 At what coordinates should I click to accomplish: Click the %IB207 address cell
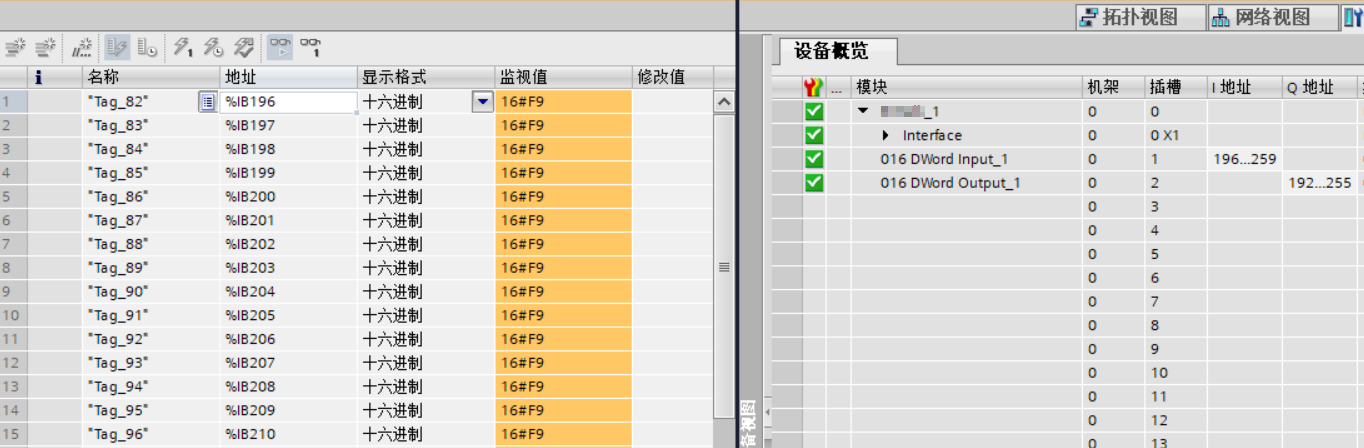(x=288, y=363)
